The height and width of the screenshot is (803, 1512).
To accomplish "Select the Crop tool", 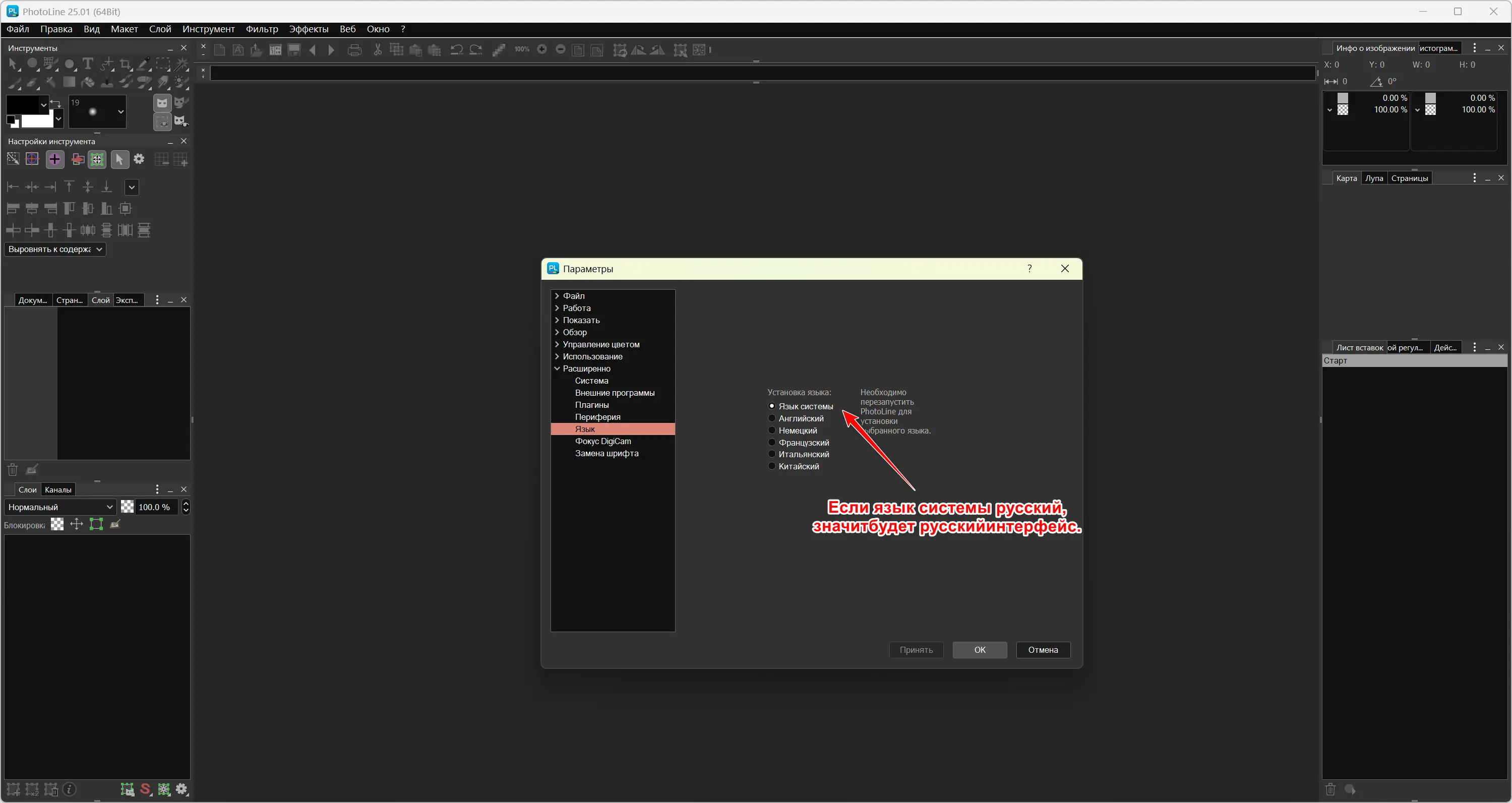I will (125, 64).
